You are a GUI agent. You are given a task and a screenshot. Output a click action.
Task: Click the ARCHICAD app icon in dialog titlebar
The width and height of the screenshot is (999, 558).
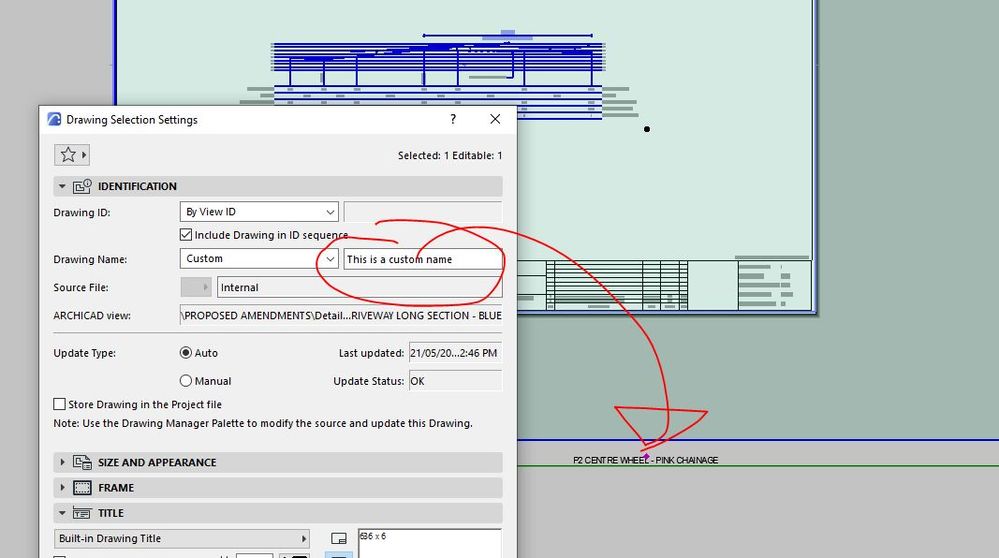[x=54, y=119]
